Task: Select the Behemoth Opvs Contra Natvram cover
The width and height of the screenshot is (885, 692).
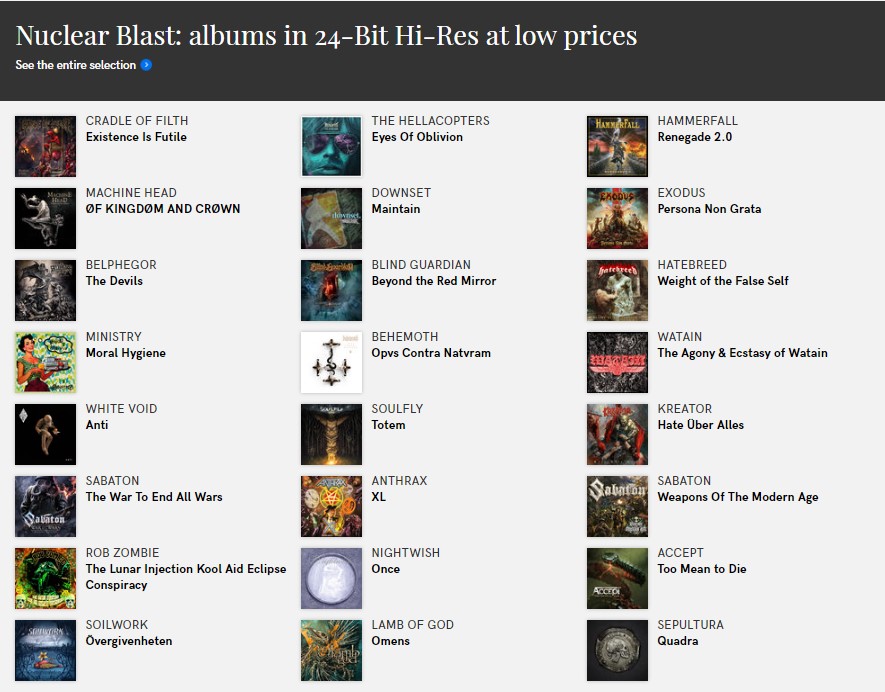Action: click(x=331, y=362)
